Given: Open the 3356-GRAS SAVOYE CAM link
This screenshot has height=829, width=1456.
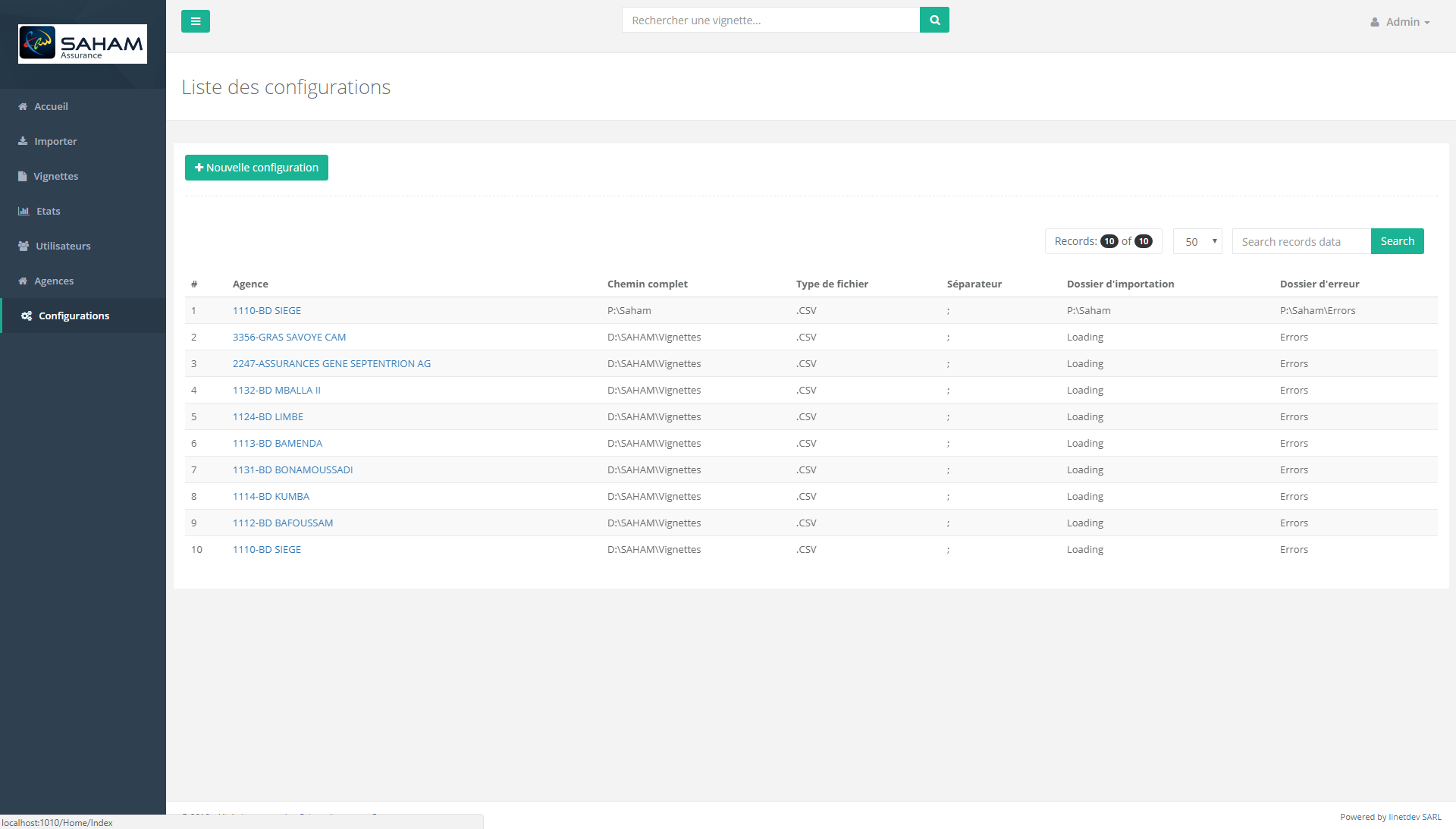Looking at the screenshot, I should 289,338.
